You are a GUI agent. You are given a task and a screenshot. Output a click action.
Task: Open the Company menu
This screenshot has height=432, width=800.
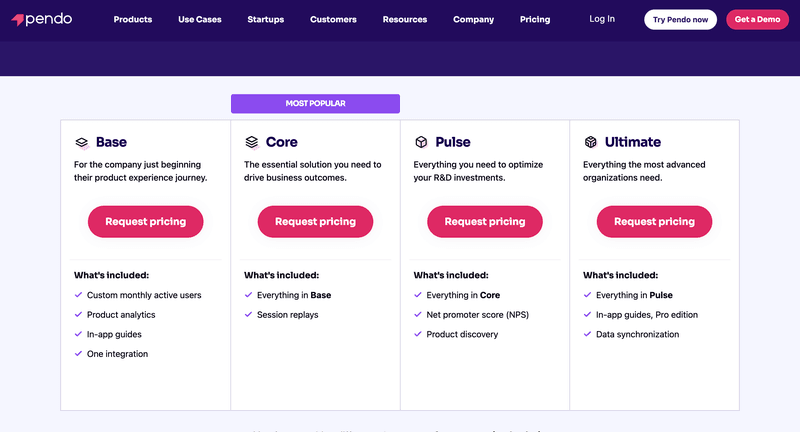tap(473, 19)
